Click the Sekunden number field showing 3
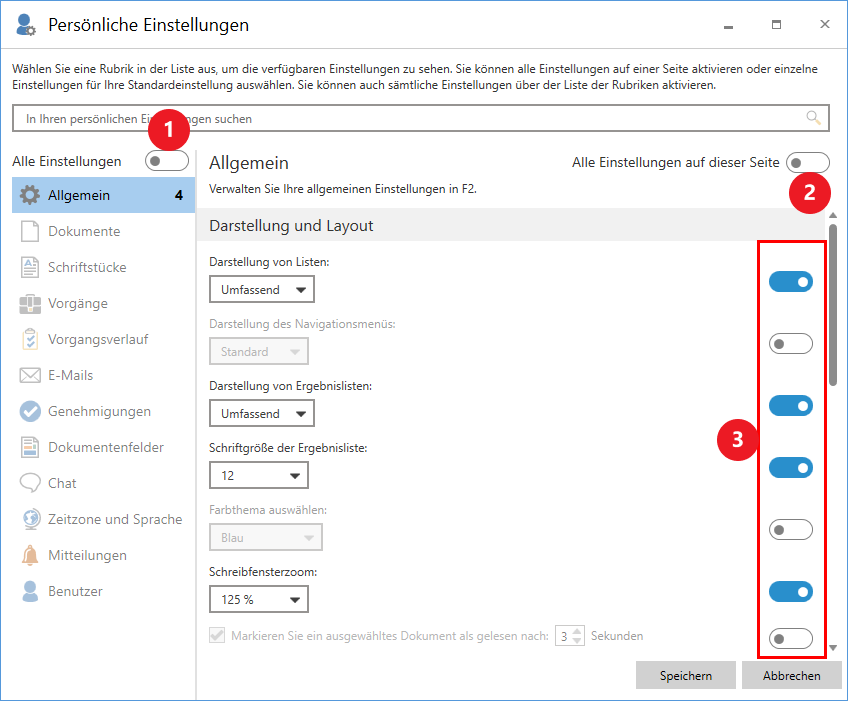Viewport: 848px width, 701px height. tap(570, 636)
